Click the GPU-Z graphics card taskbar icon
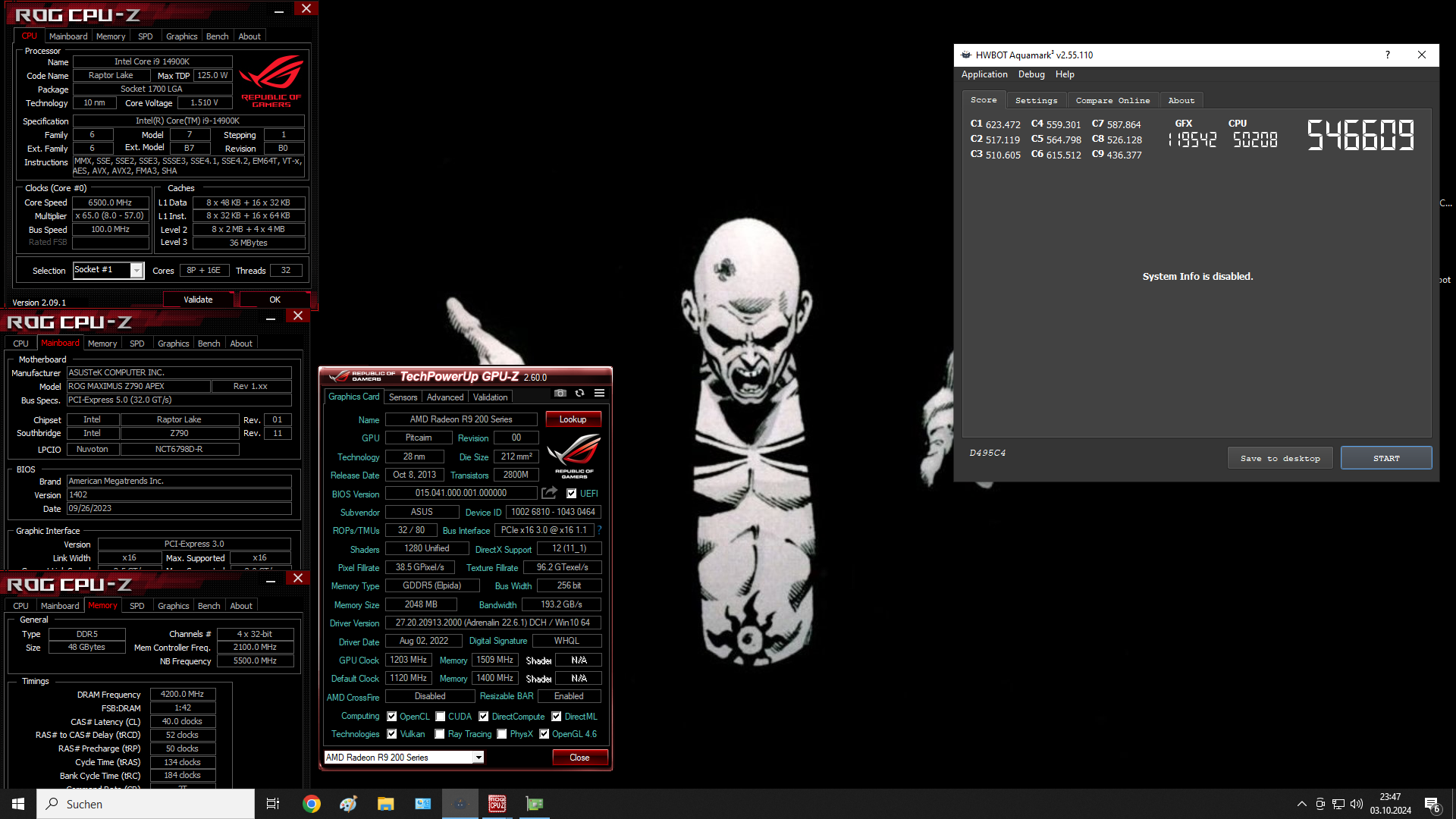Image resolution: width=1456 pixels, height=819 pixels. coord(535,804)
